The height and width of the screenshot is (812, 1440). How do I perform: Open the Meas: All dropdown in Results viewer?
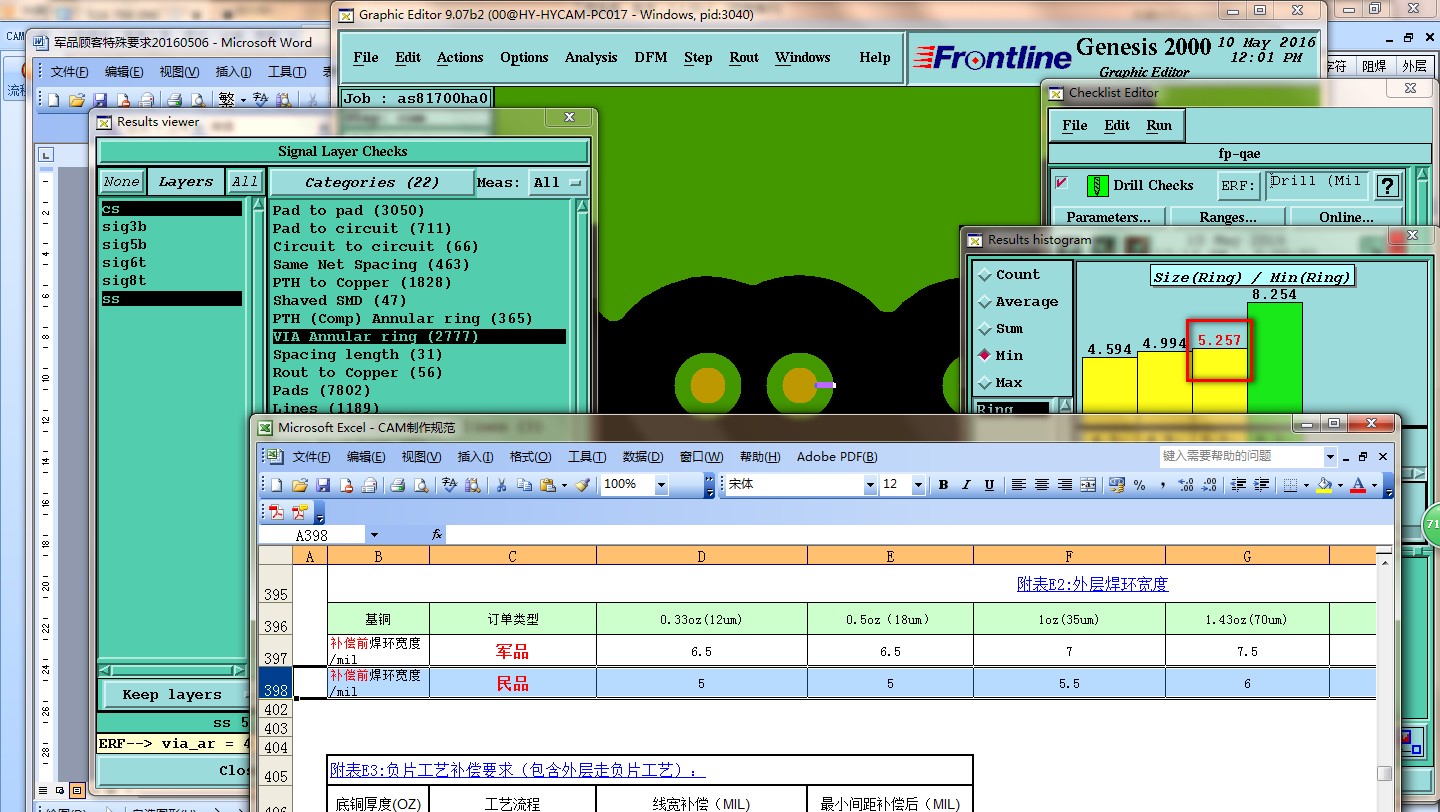(x=558, y=182)
